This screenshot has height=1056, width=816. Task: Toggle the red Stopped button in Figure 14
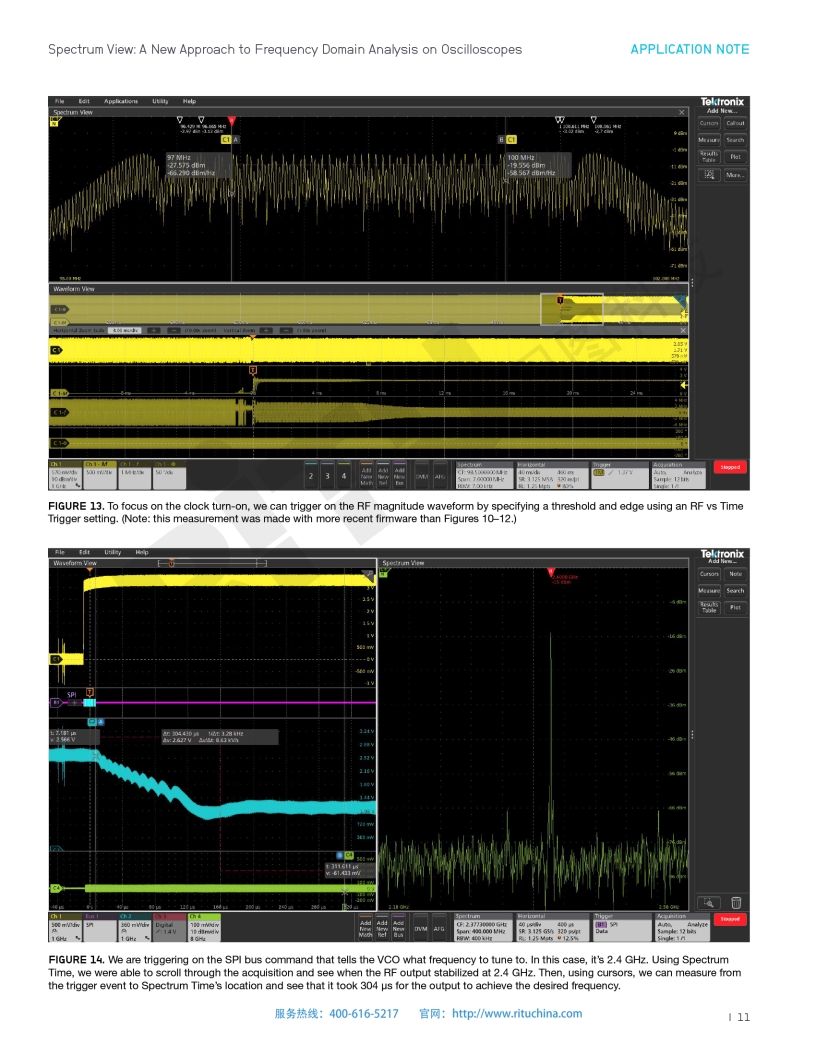[x=730, y=920]
